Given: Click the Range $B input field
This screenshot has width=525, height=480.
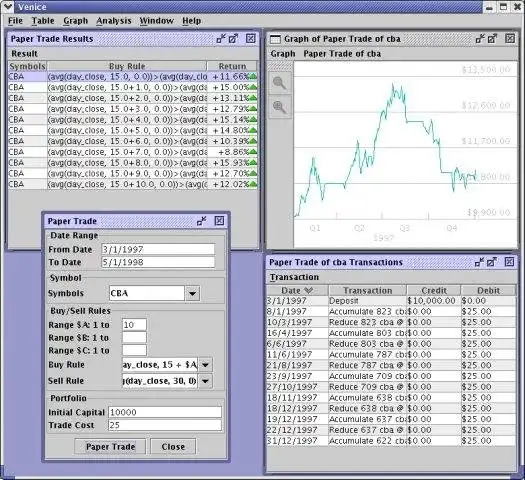Looking at the screenshot, I should coord(134,337).
